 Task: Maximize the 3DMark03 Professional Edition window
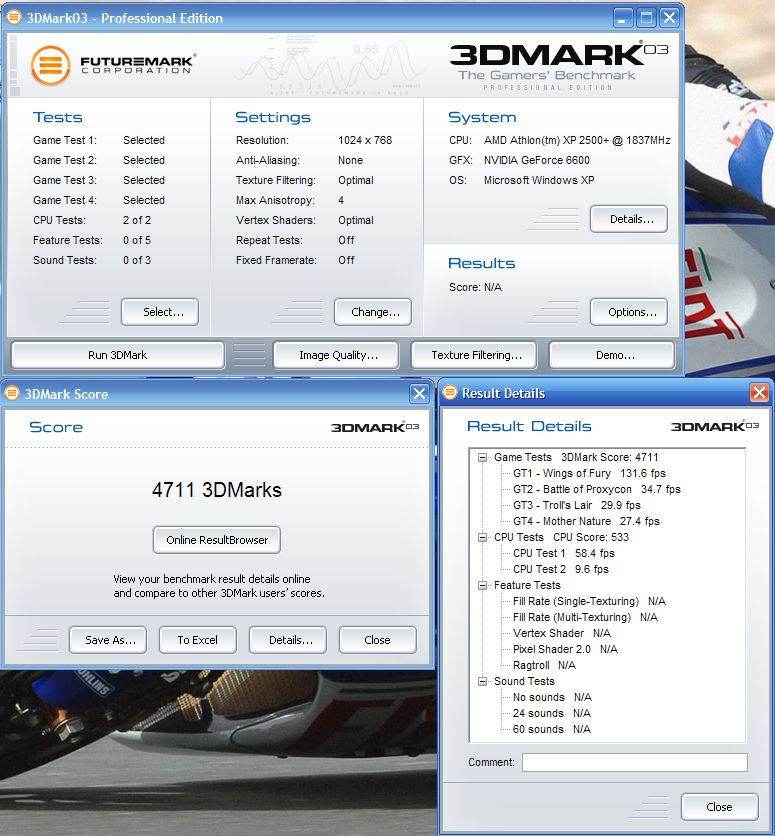(646, 18)
